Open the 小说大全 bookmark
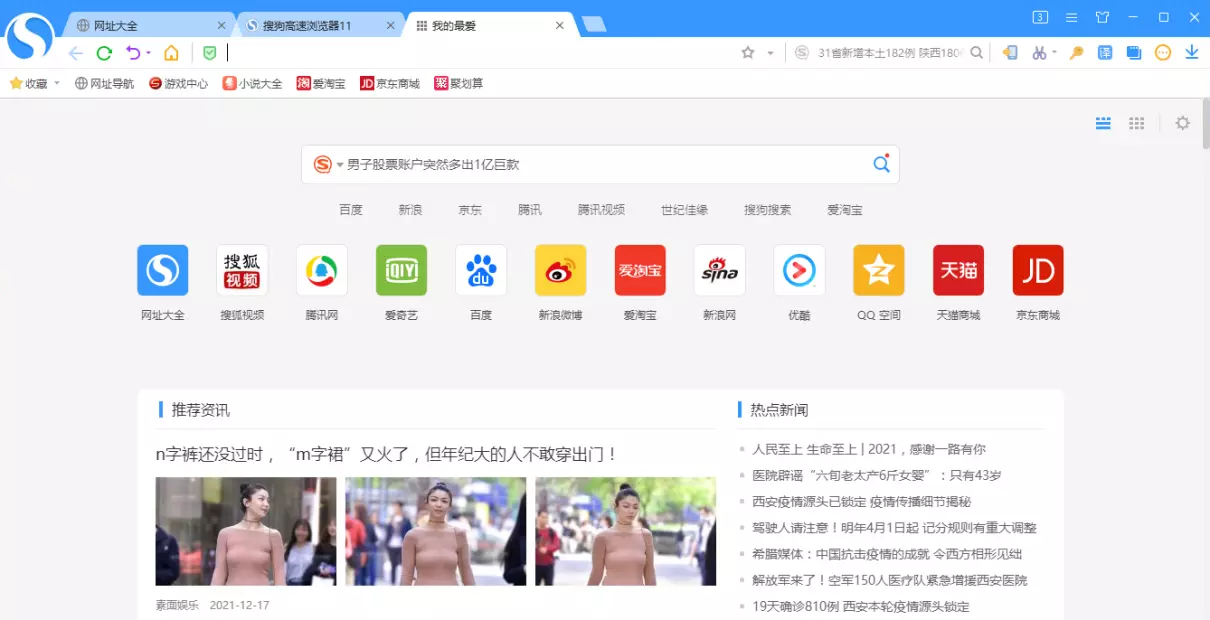 (252, 84)
